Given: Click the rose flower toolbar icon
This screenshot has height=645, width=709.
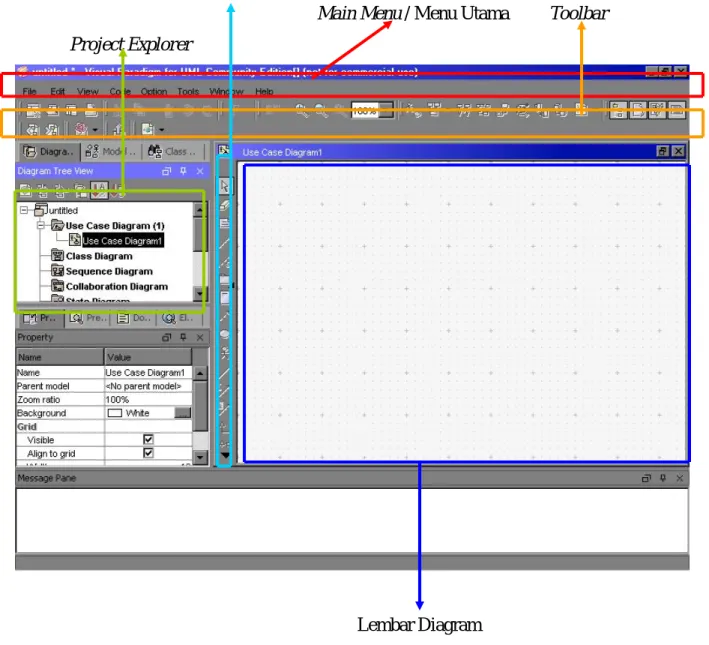Looking at the screenshot, I should (81, 130).
